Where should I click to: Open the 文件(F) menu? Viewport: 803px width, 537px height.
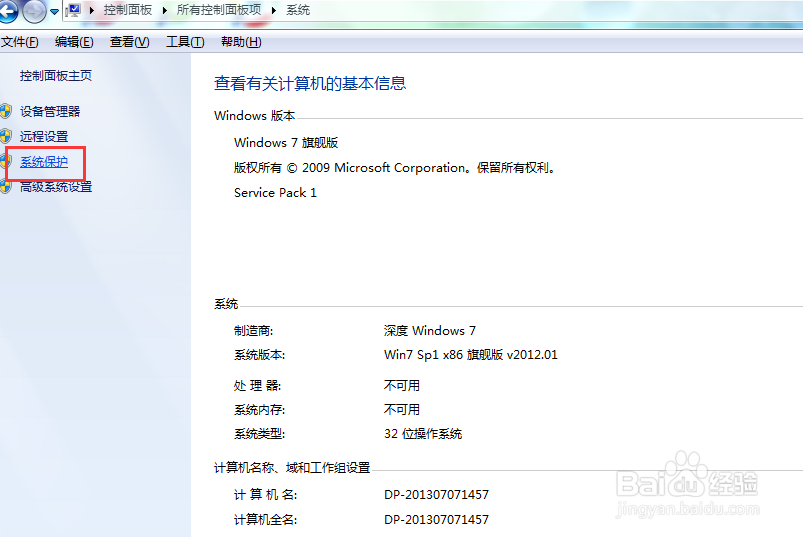20,41
